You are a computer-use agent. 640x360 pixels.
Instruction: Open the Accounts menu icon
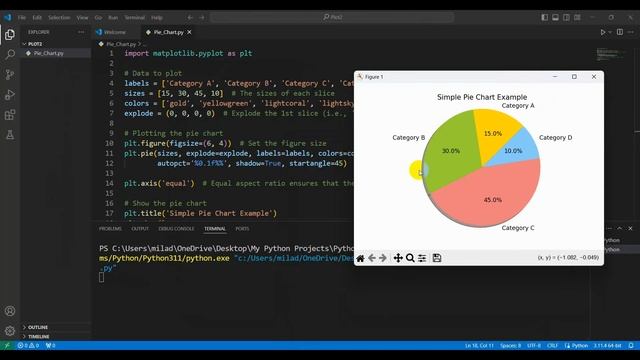point(10,311)
